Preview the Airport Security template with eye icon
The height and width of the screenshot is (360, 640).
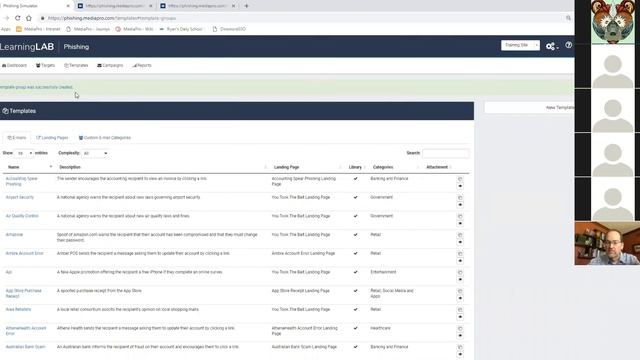460,205
